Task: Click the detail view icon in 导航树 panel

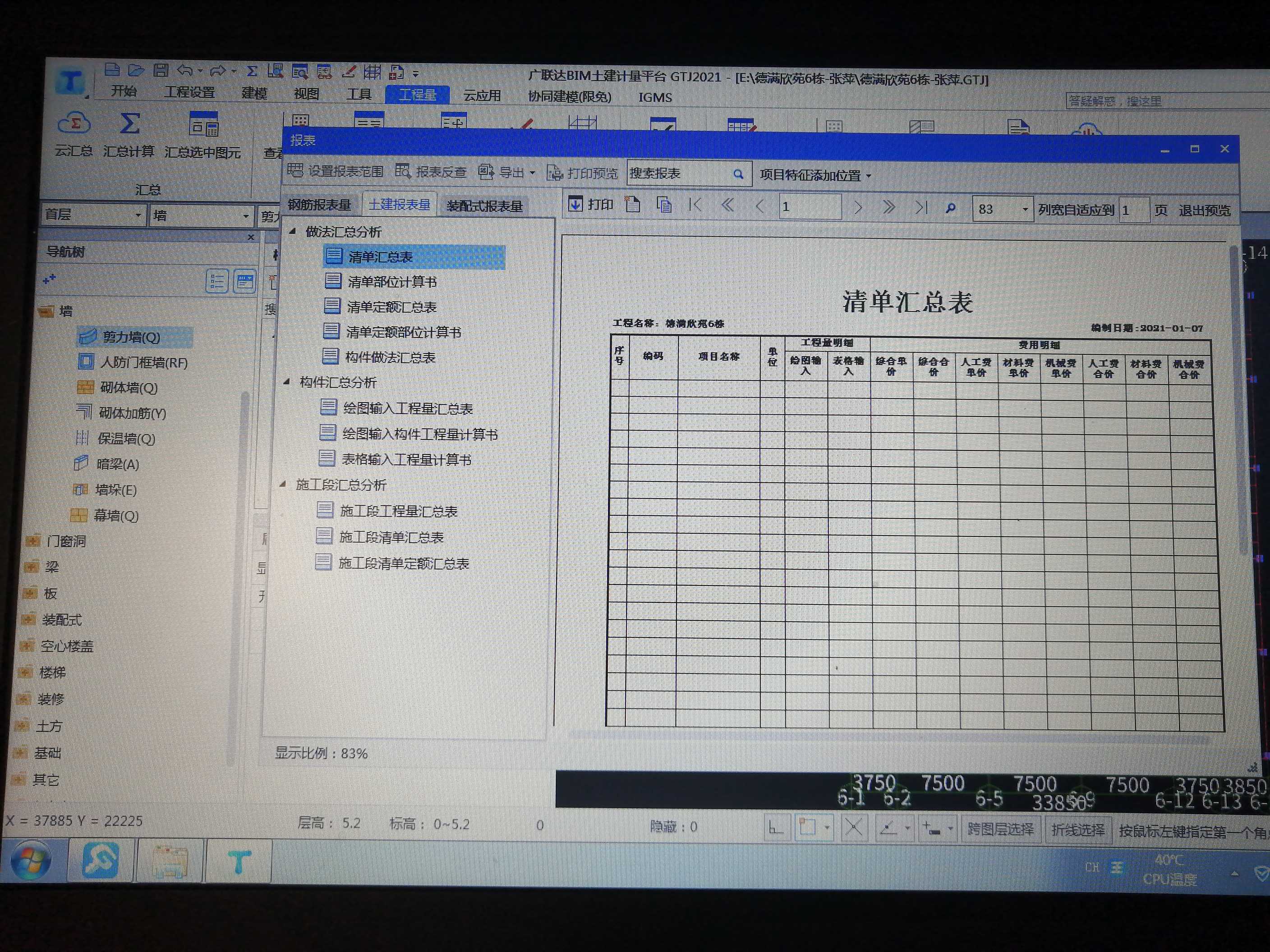Action: (244, 281)
